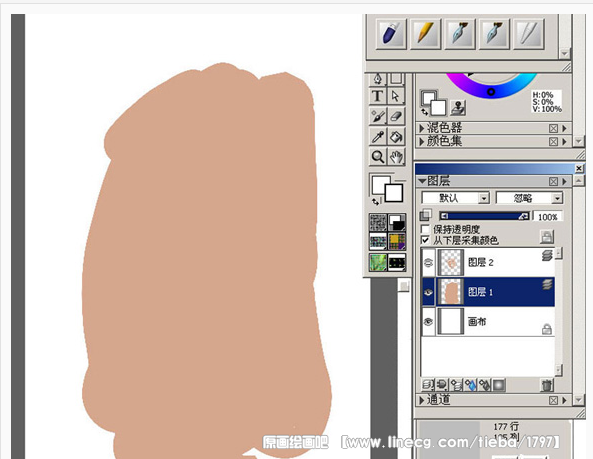
Task: Swap colors in the color panel
Action: click(424, 112)
